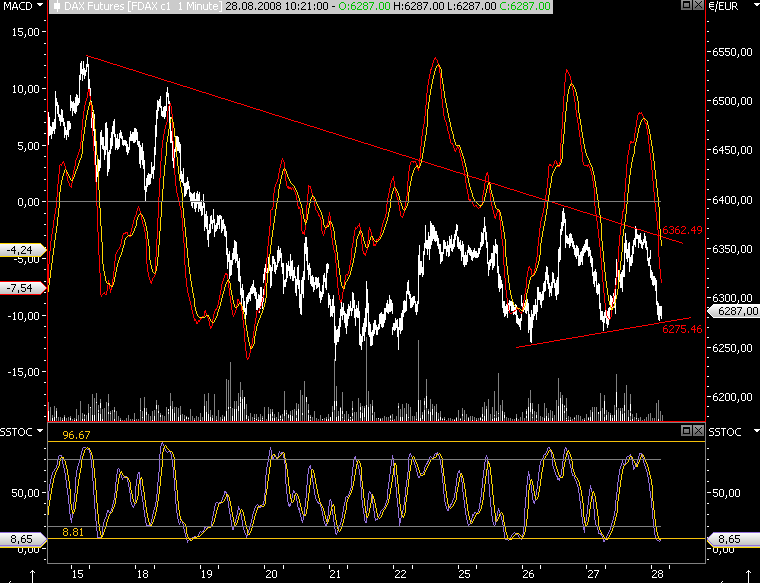Select the left 8,65 stochastic value marker

click(x=23, y=538)
